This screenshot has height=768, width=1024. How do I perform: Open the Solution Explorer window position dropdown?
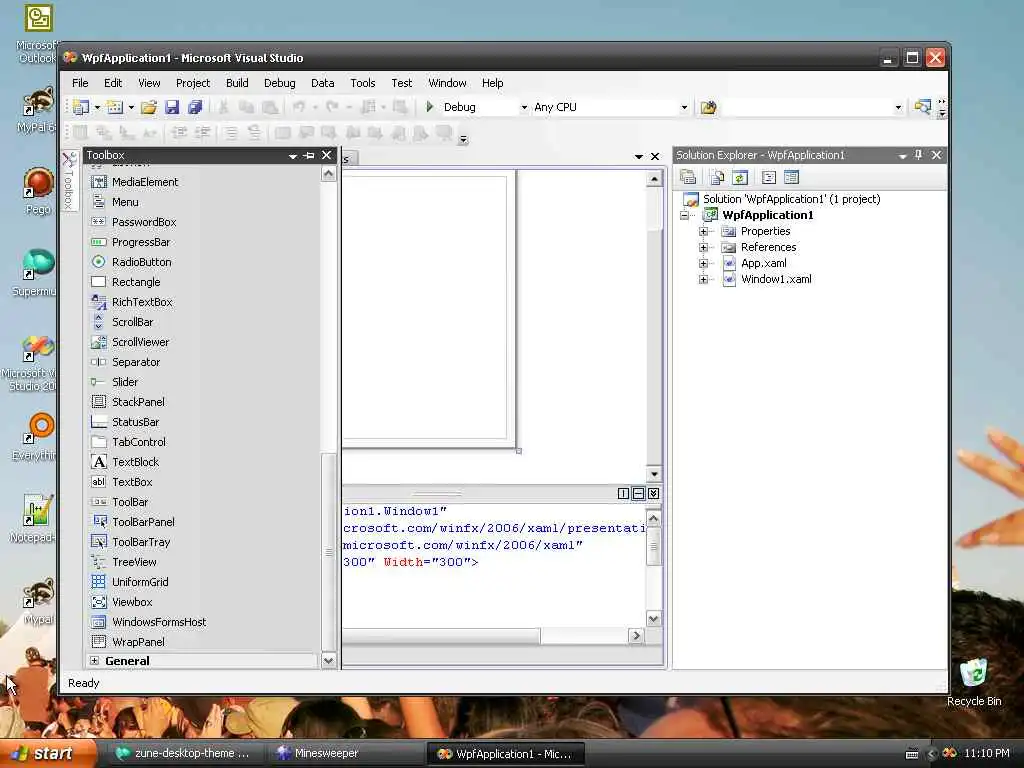(x=903, y=155)
